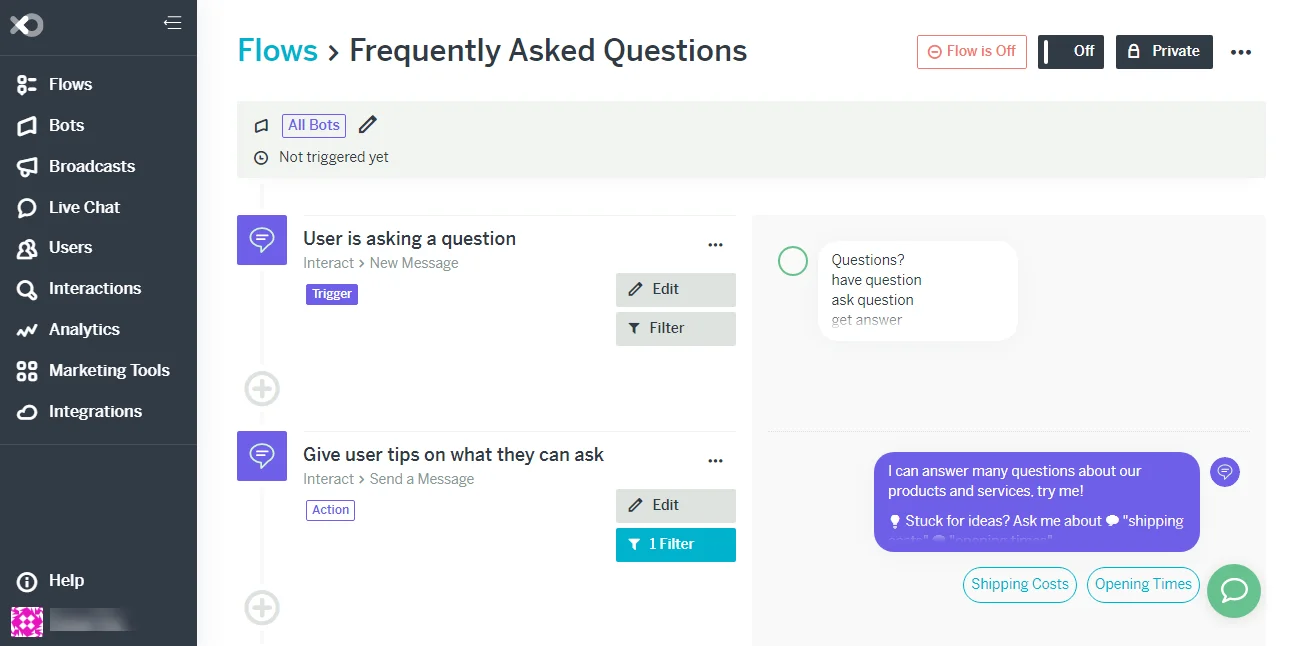1297x646 pixels.
Task: Go to Analytics in the sidebar
Action: (x=84, y=329)
